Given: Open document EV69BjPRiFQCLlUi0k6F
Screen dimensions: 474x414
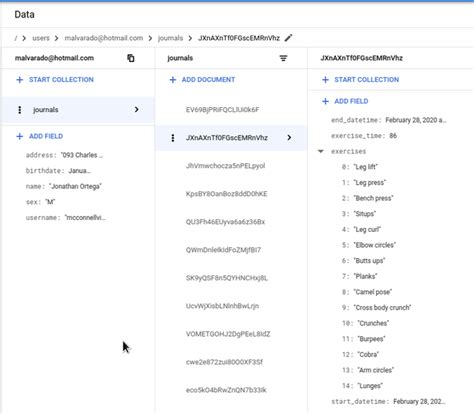Looking at the screenshot, I should click(x=222, y=110).
